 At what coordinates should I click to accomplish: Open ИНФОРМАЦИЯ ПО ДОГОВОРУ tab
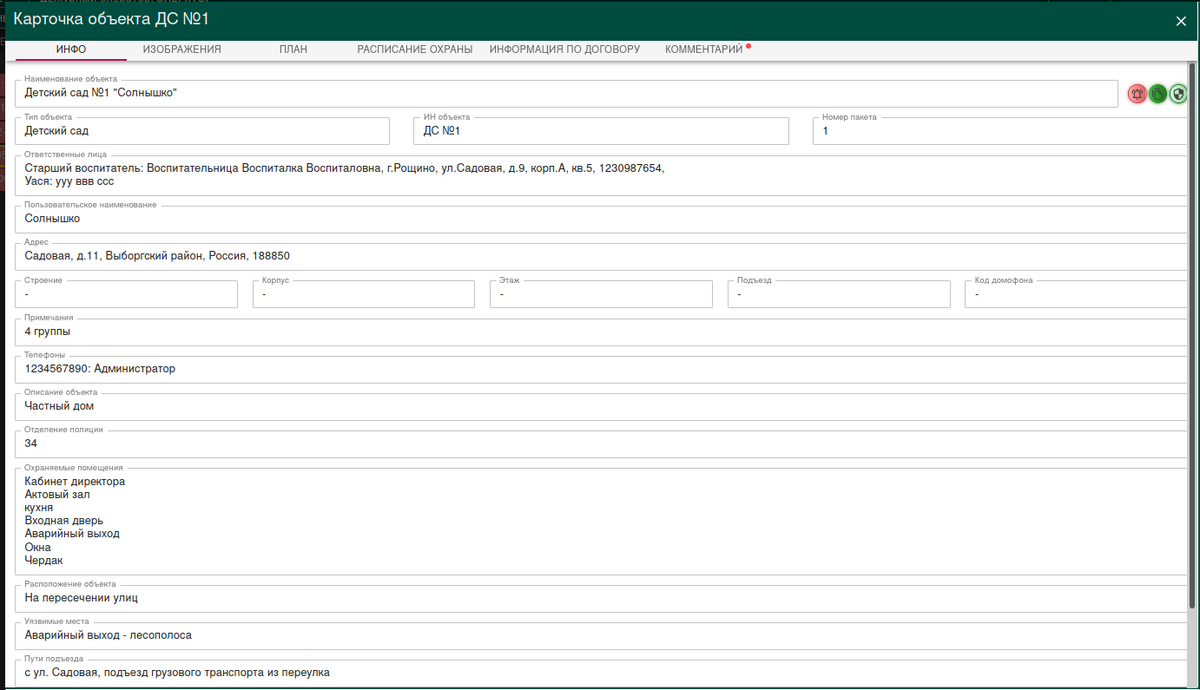564,49
